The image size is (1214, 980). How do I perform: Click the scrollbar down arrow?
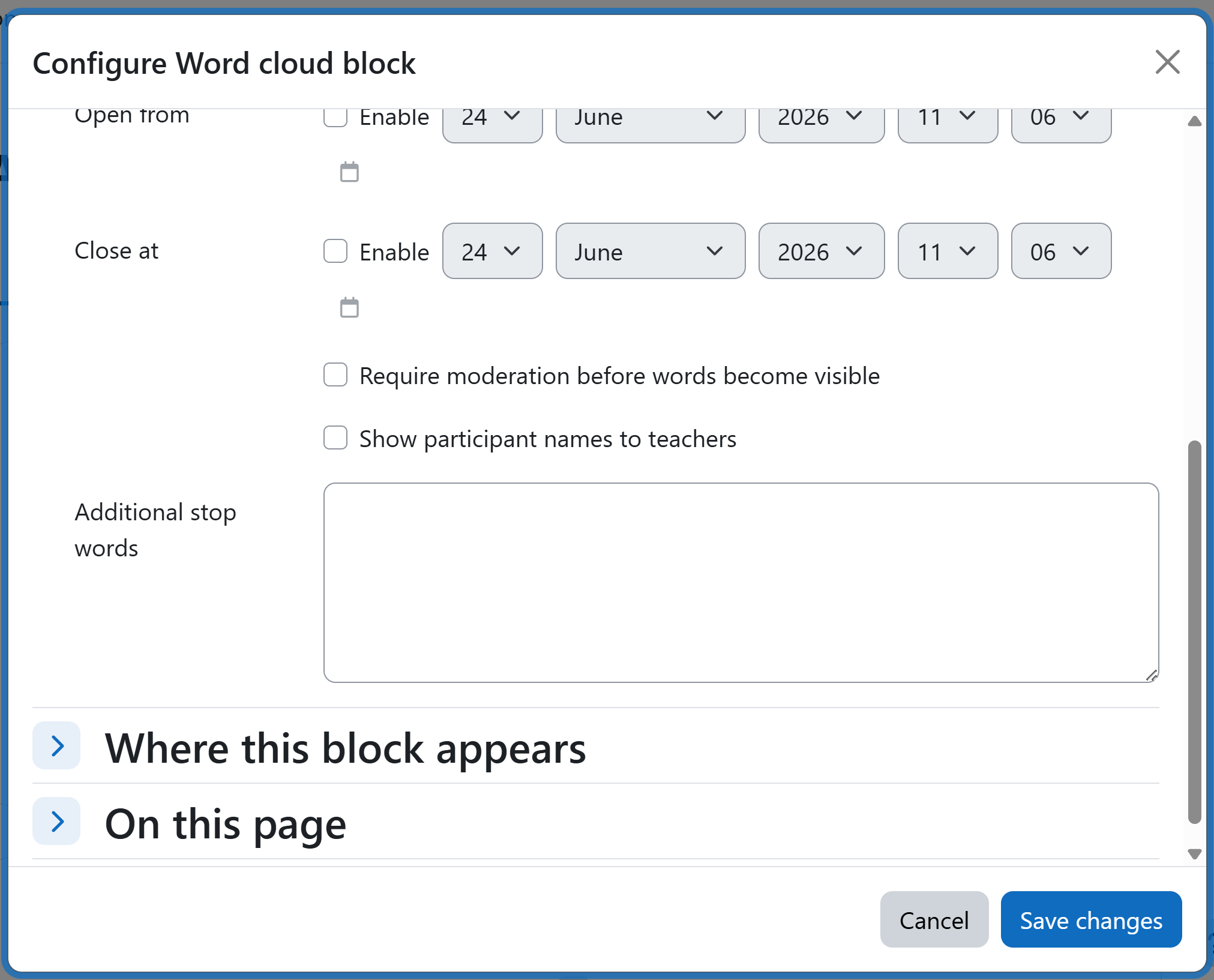pyautogui.click(x=1194, y=853)
